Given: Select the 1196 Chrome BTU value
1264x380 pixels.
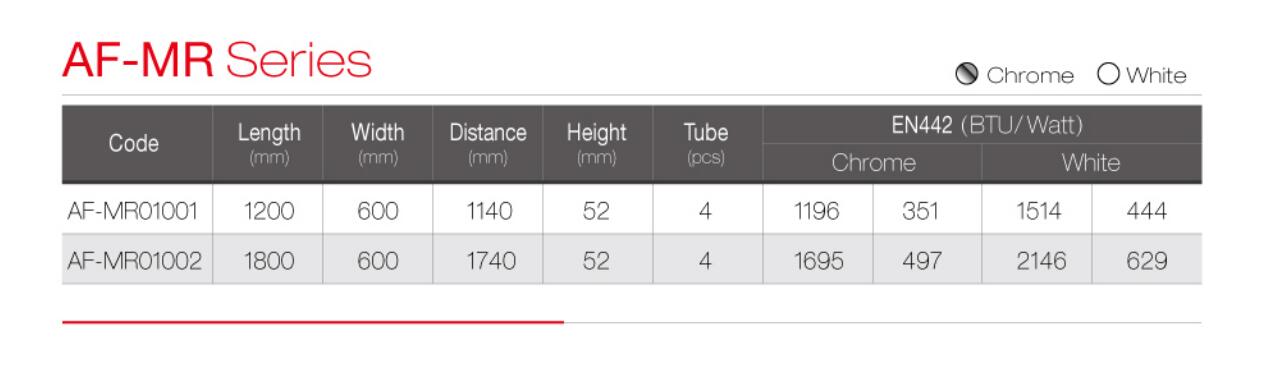Looking at the screenshot, I should point(817,209).
